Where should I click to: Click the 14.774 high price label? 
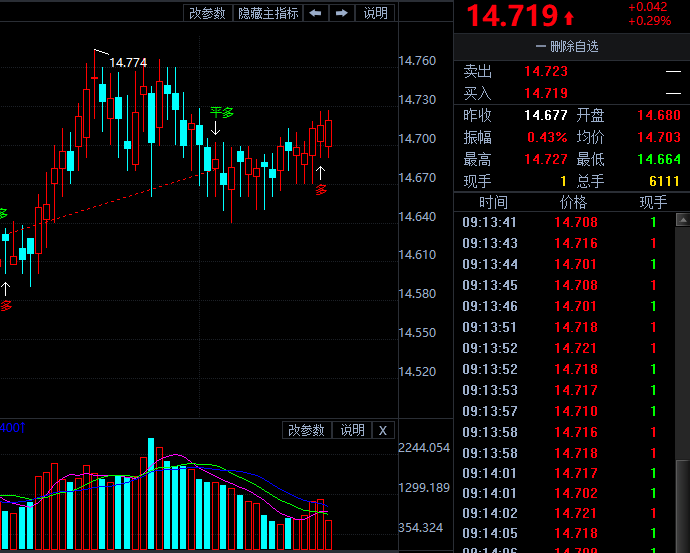(128, 63)
